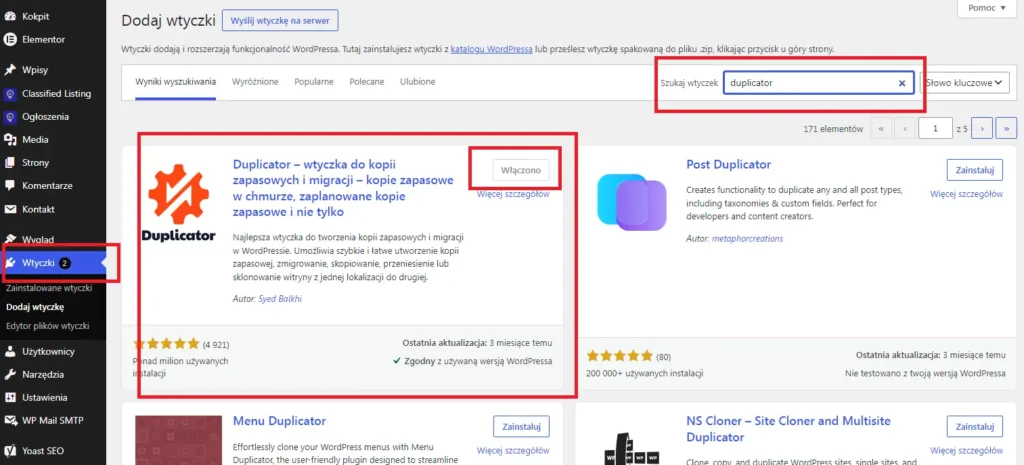
Task: Open Zainstalowane wtyczki submenu item
Action: pyautogui.click(x=49, y=288)
